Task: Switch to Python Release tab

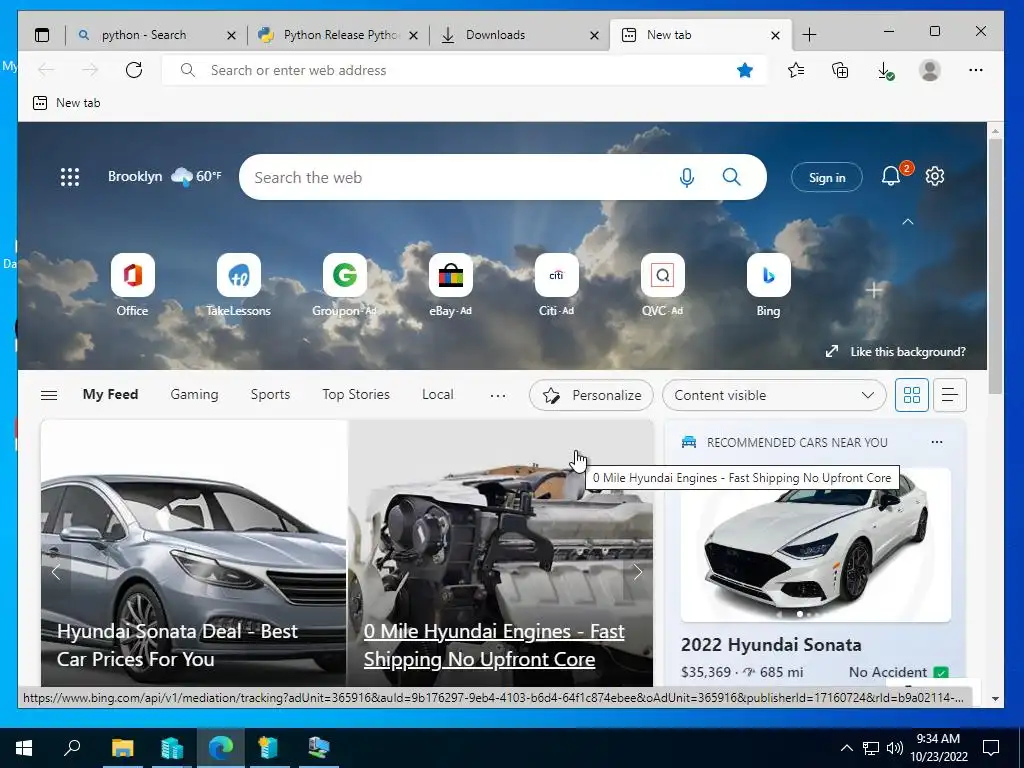Action: (x=341, y=35)
